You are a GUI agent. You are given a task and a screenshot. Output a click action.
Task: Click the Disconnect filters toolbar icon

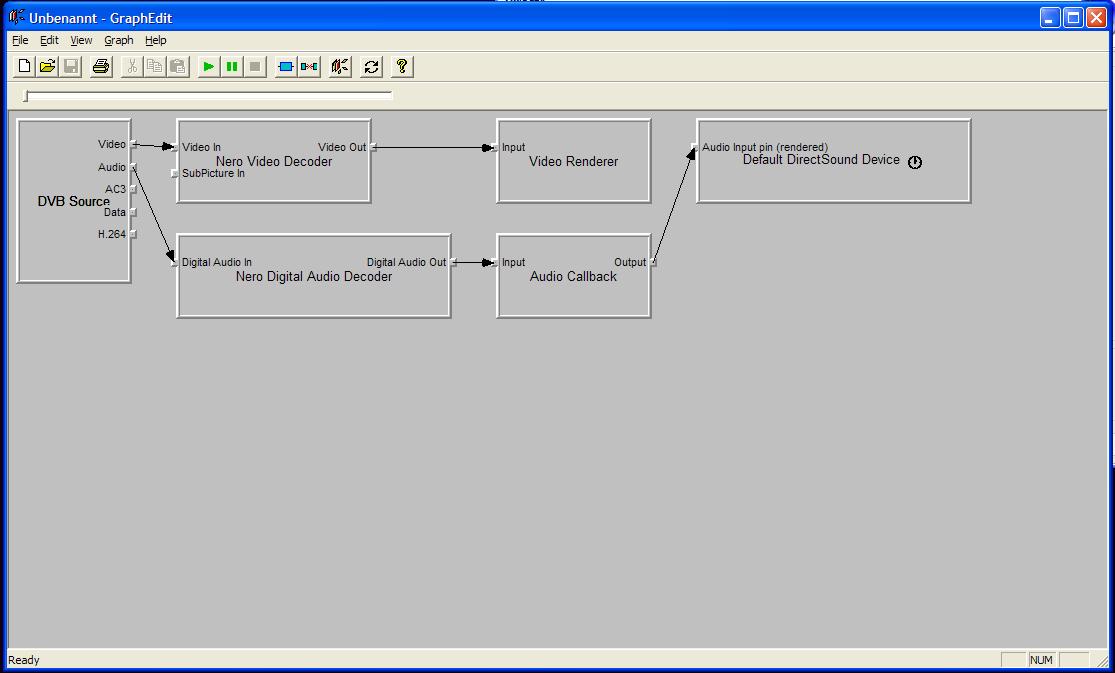point(309,67)
